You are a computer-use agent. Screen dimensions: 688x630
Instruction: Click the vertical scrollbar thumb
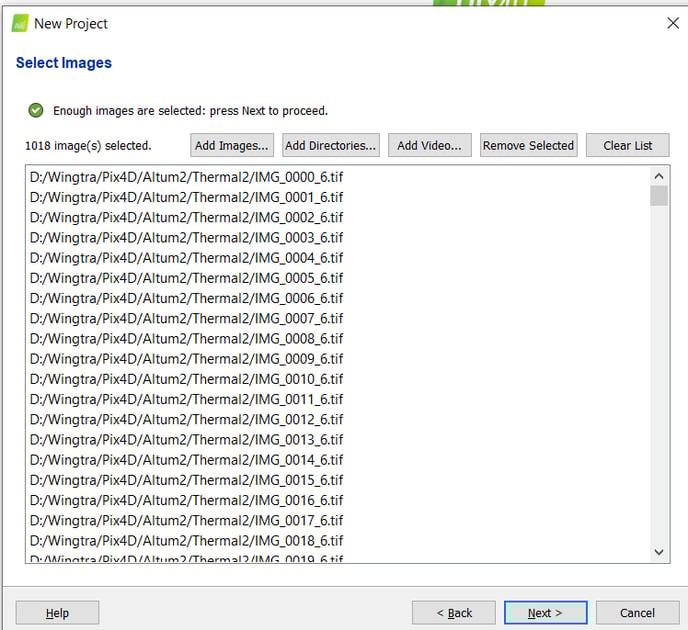coord(659,195)
